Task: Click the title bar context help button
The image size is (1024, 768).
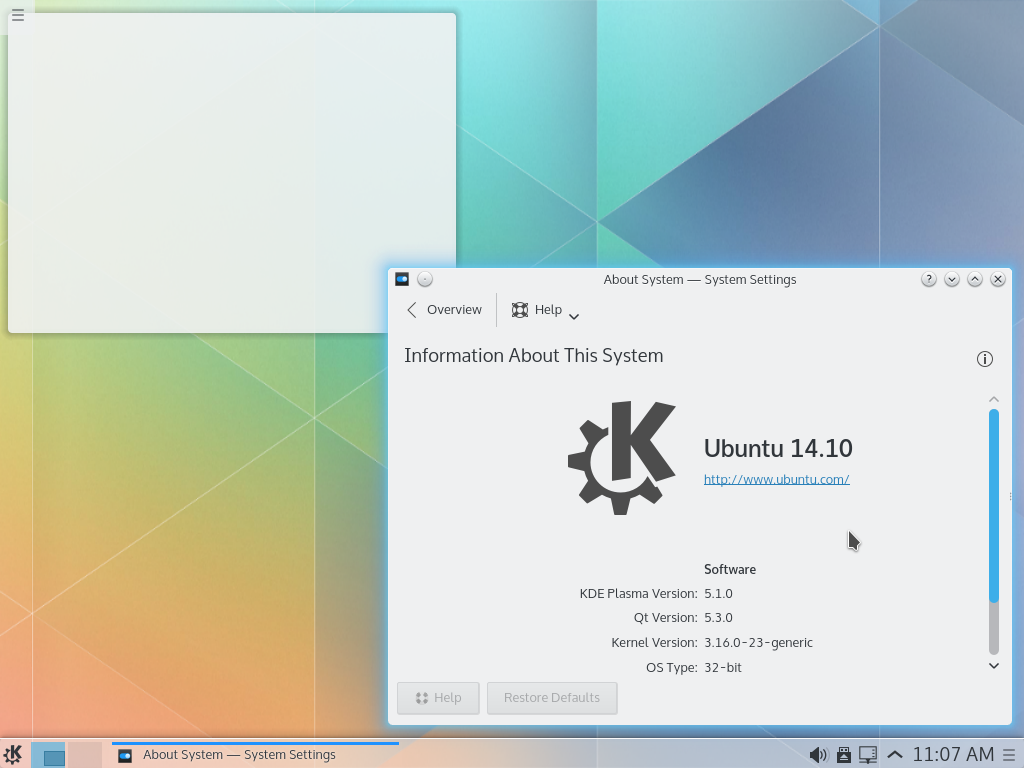Action: (929, 279)
